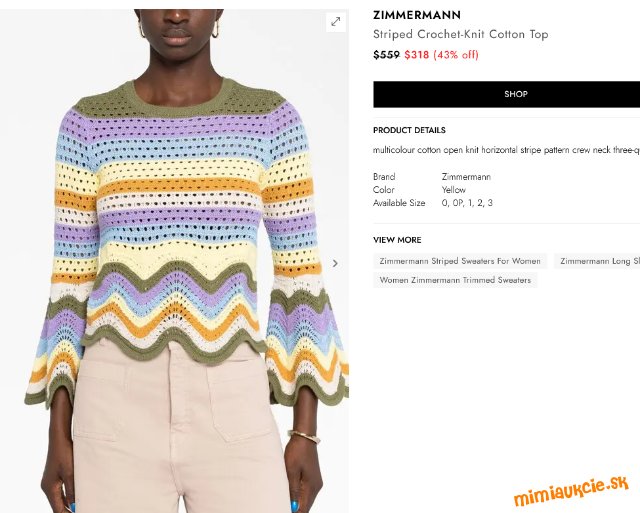Click the Brand value Zimmermann
The height and width of the screenshot is (513, 640).
coord(466,177)
